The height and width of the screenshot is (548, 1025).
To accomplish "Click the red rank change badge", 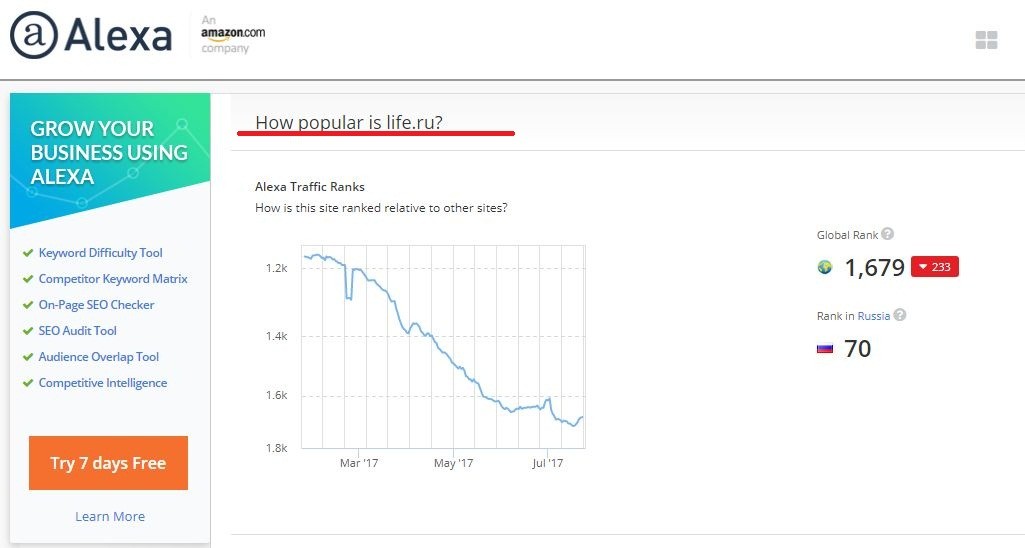I will 935,267.
